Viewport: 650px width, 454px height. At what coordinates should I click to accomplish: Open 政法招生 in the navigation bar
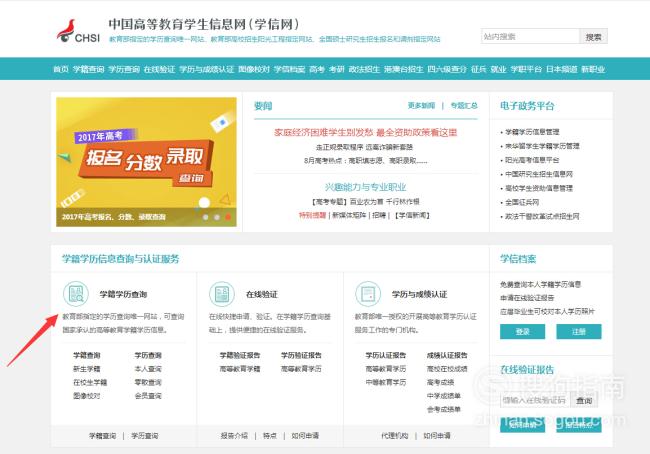[x=364, y=69]
